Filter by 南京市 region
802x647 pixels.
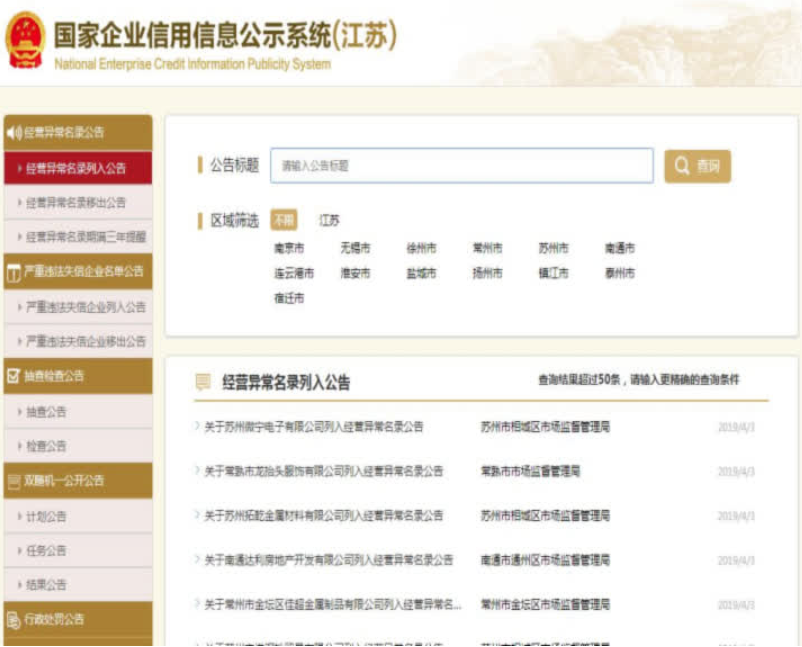pyautogui.click(x=288, y=248)
